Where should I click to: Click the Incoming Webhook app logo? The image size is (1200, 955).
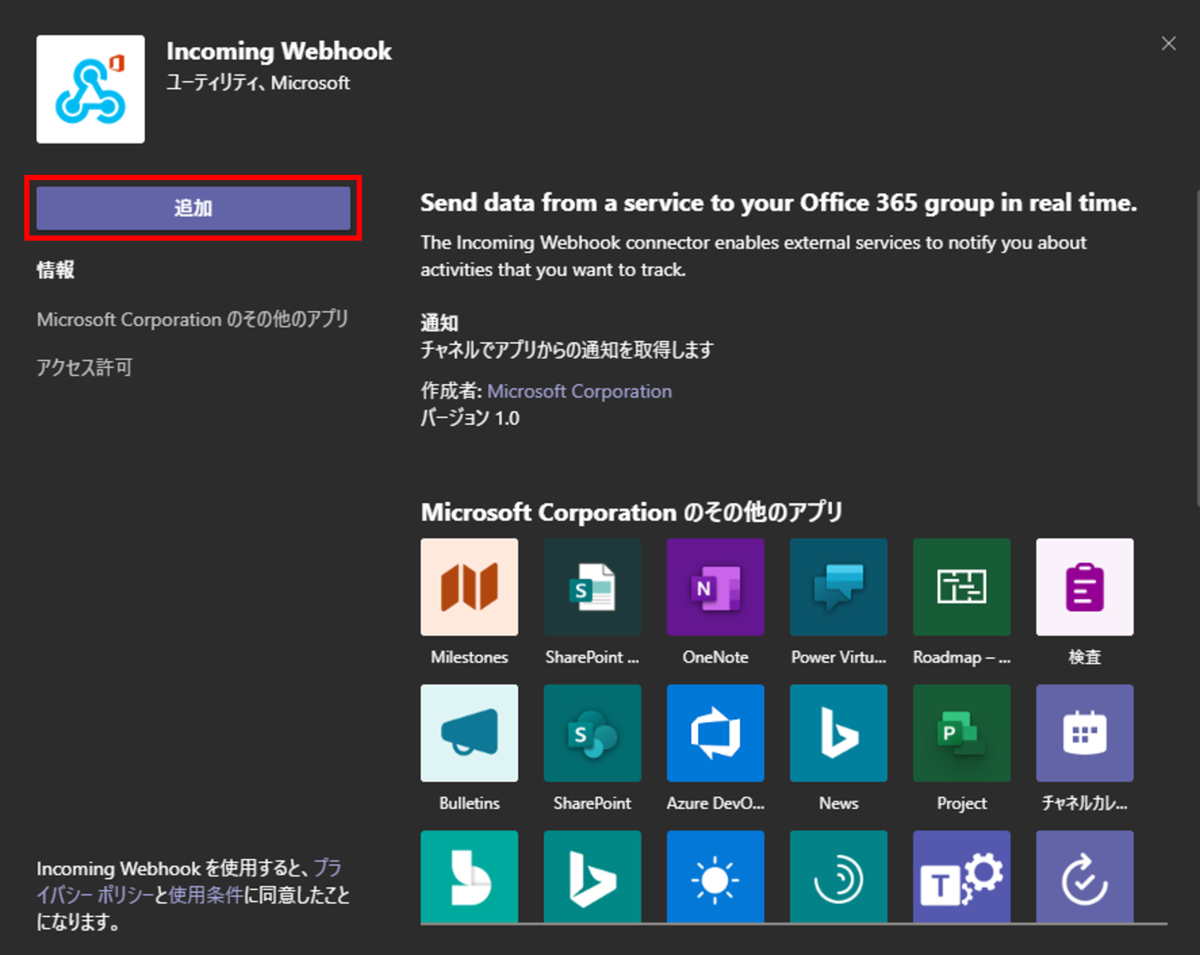(x=91, y=89)
